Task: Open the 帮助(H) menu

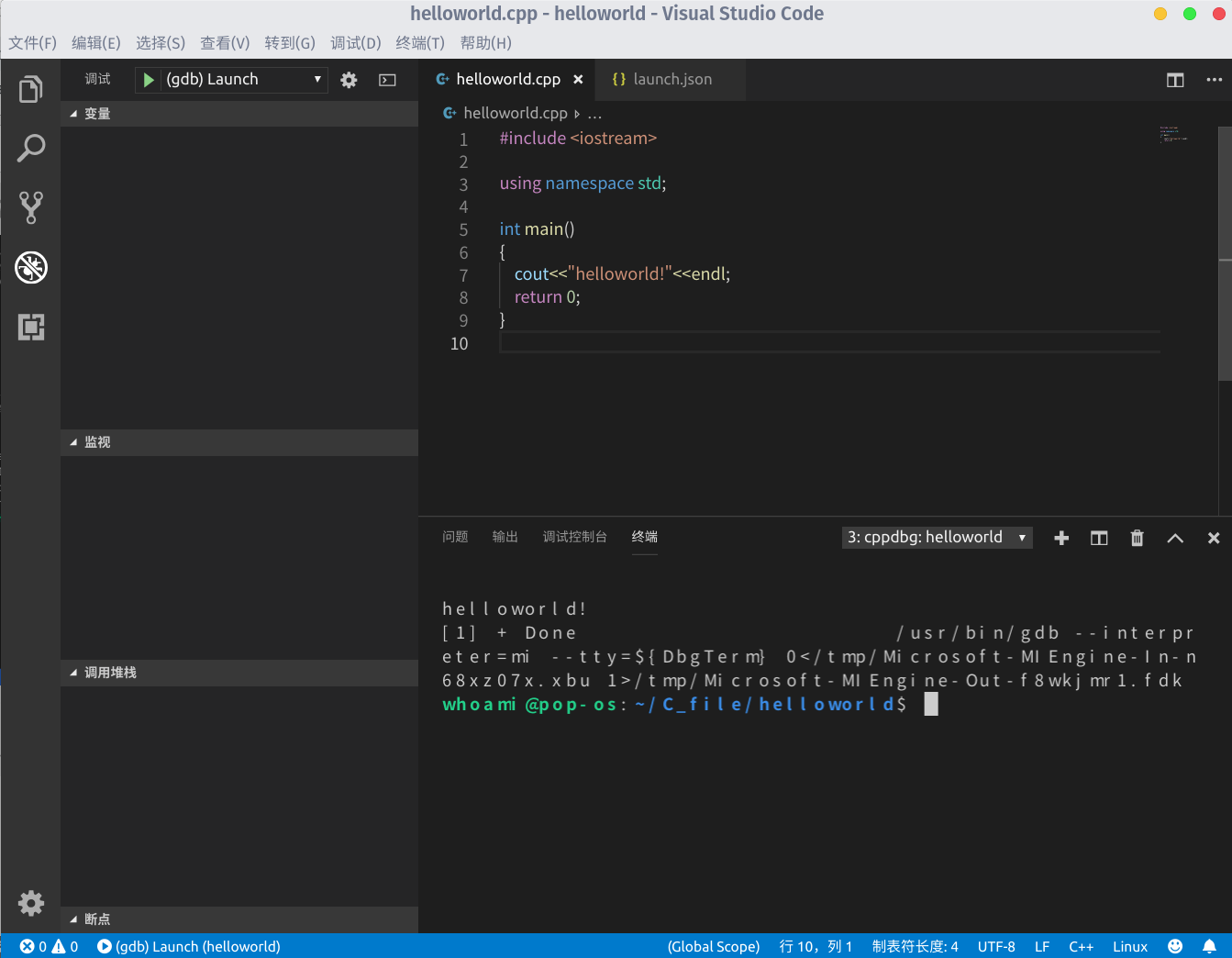Action: [486, 43]
